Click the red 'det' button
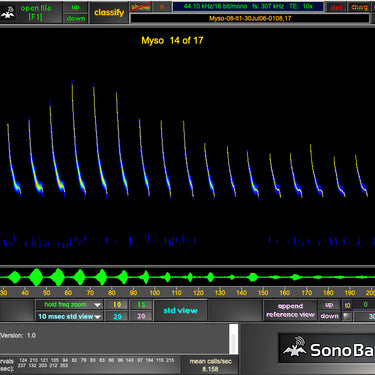This screenshot has width=375, height=375. coord(336,7)
